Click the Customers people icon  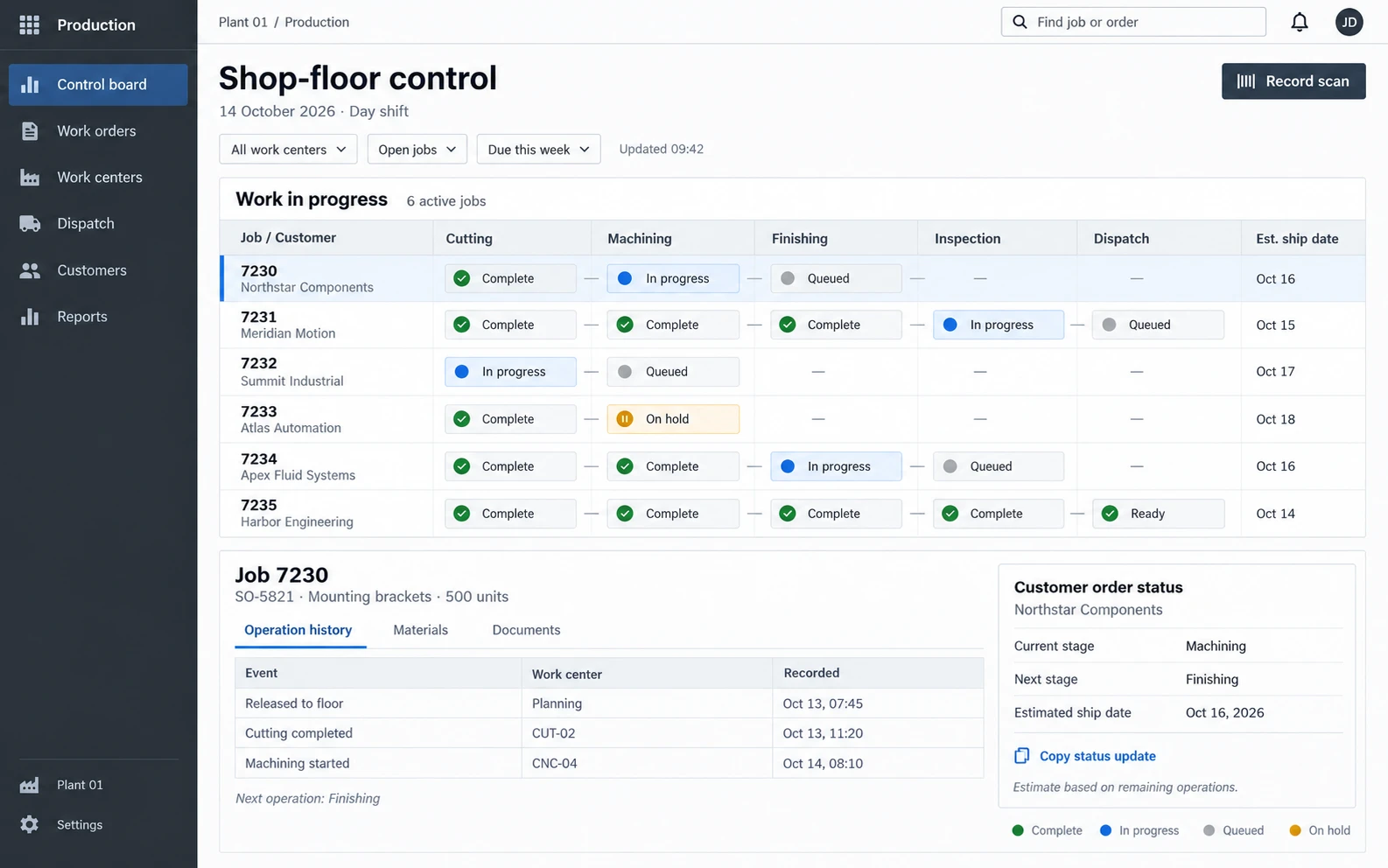click(x=30, y=270)
